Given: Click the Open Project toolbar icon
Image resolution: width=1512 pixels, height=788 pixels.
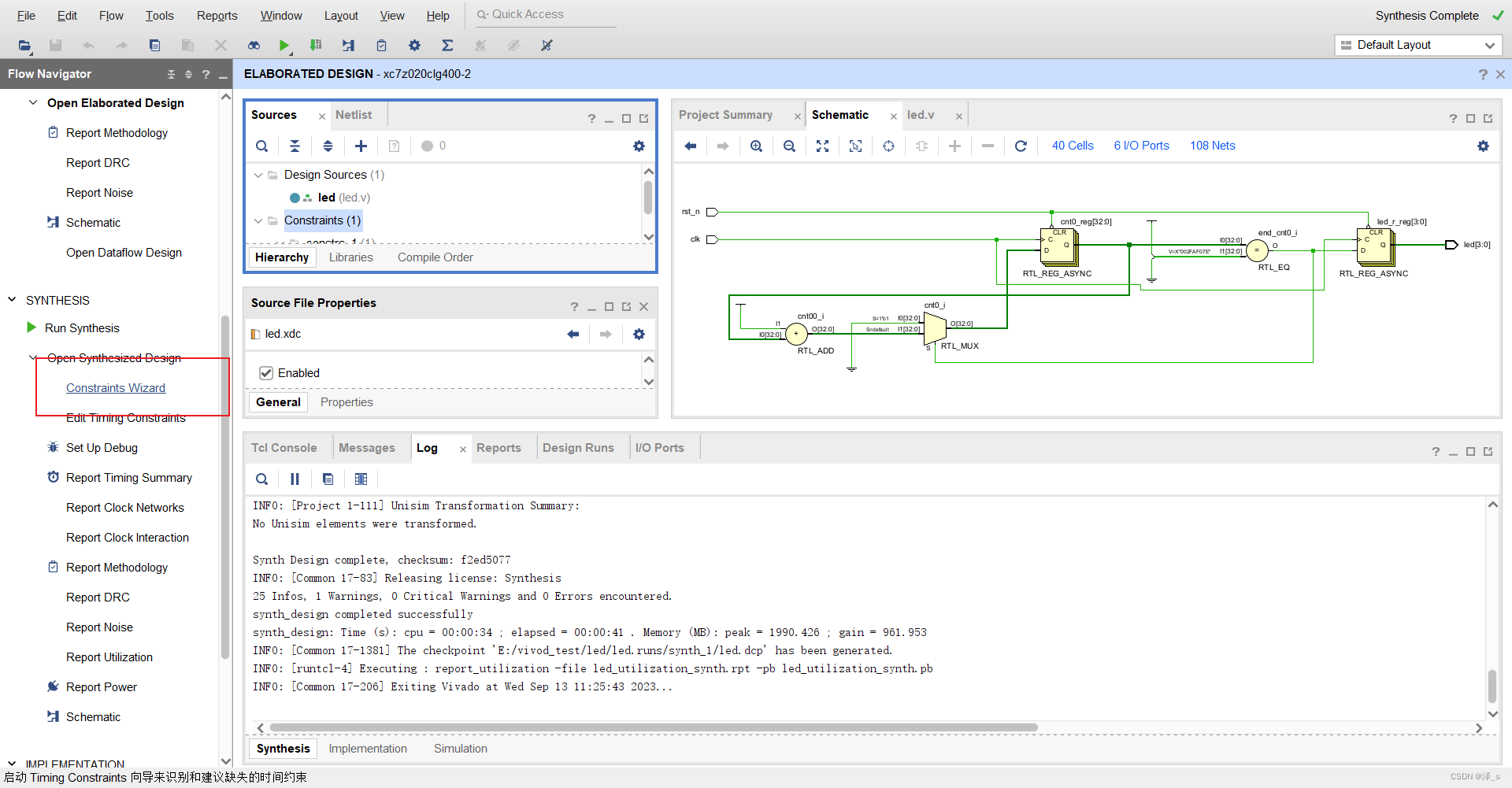Looking at the screenshot, I should pyautogui.click(x=24, y=46).
